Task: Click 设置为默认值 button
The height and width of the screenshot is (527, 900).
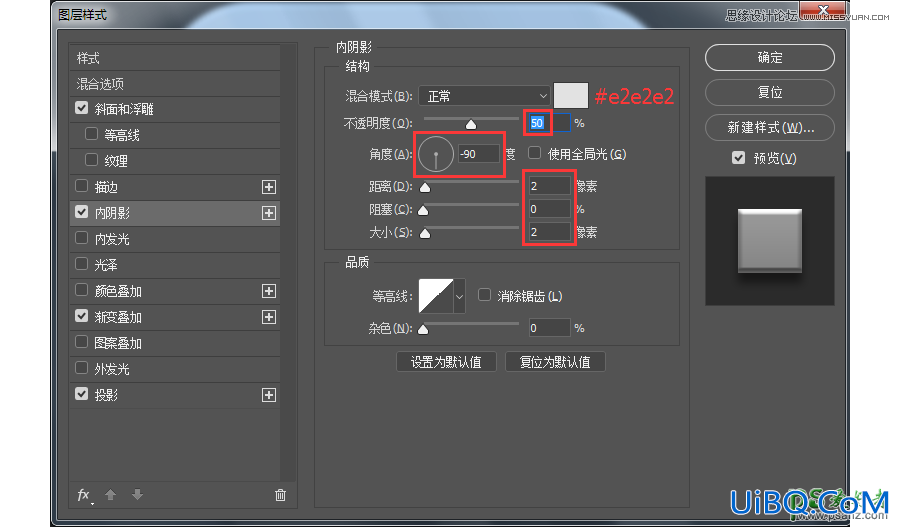Action: (x=446, y=362)
